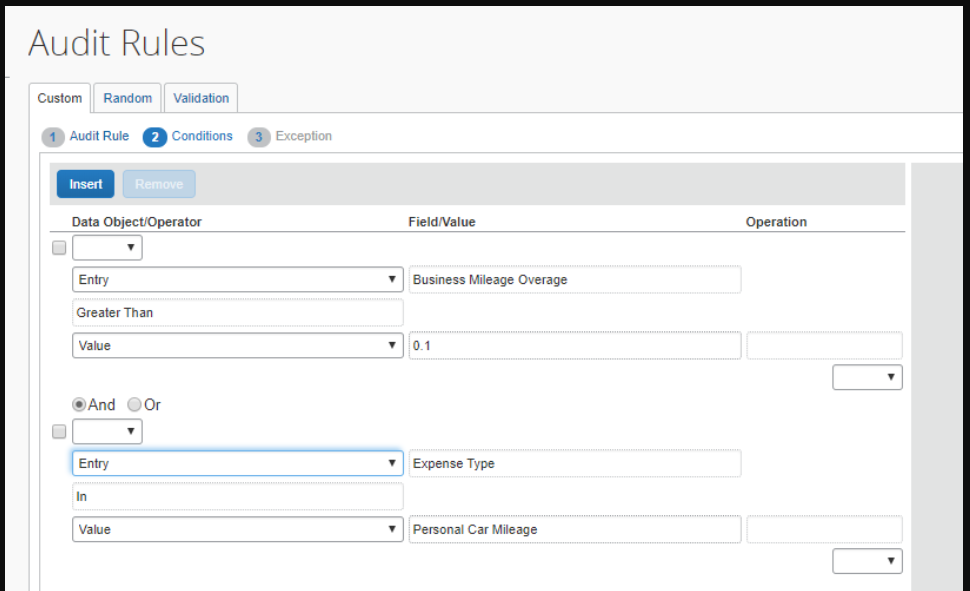Open the Validation tab

click(201, 98)
